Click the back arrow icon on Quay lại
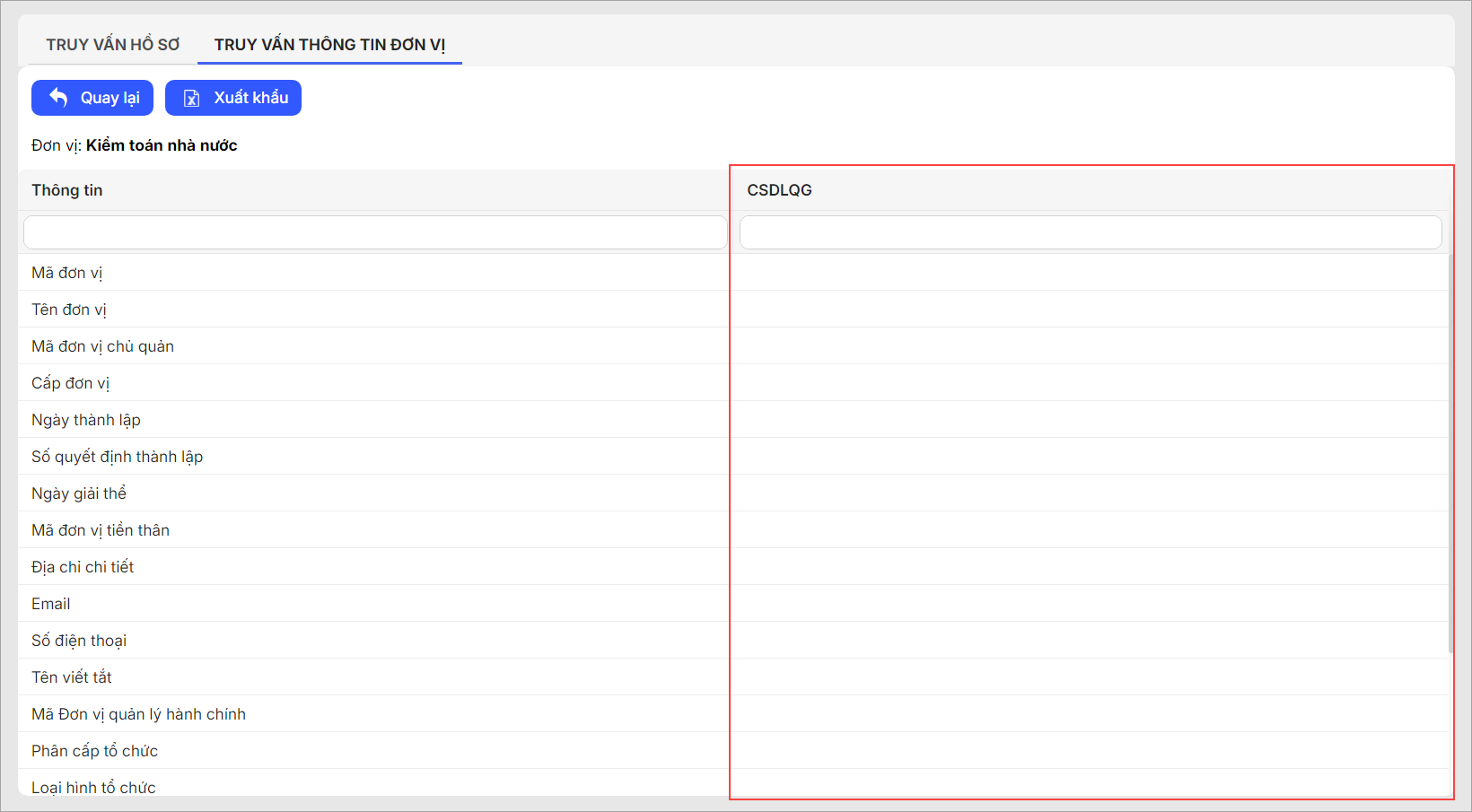 coord(58,98)
